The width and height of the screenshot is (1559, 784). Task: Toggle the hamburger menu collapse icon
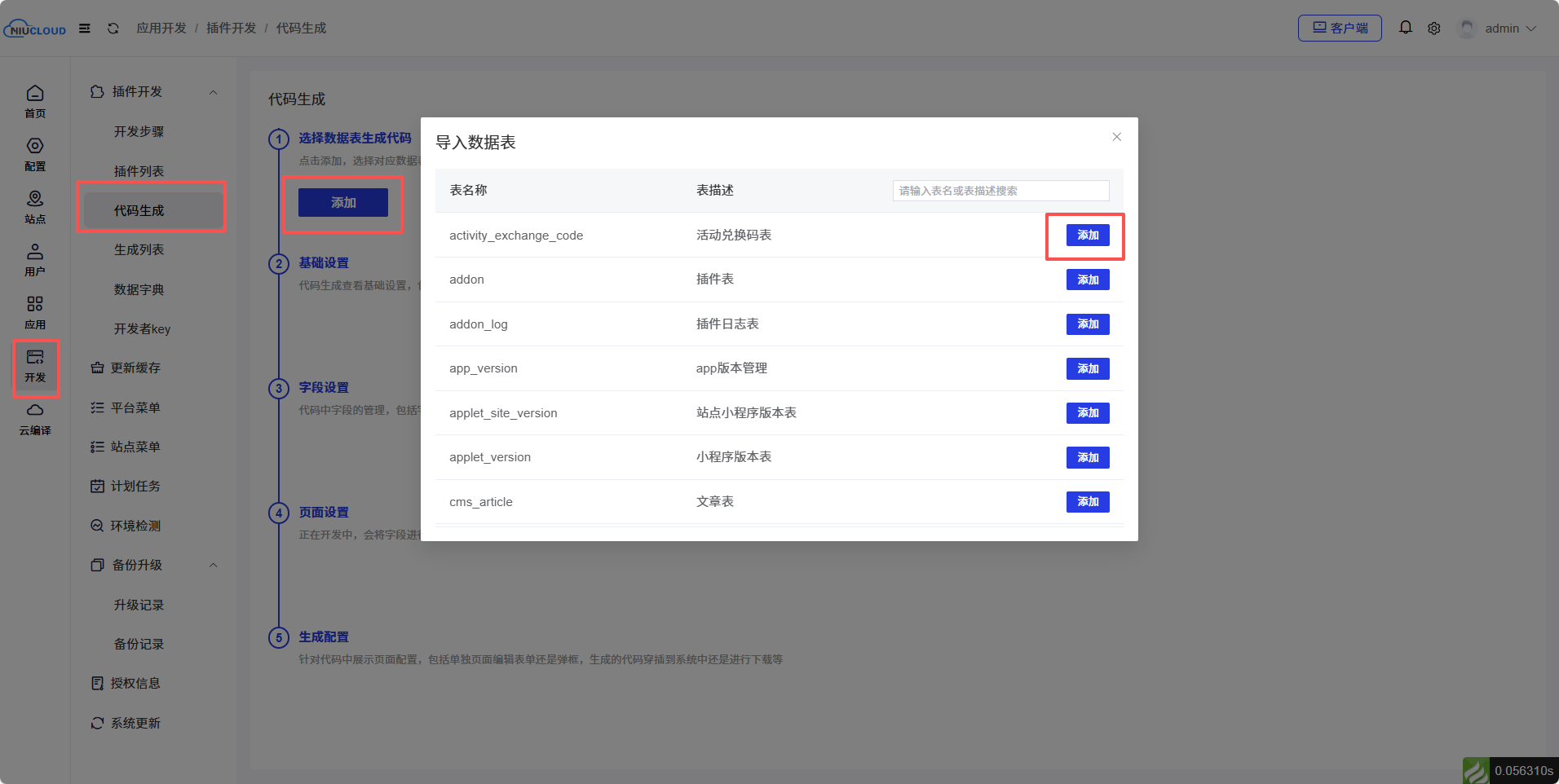[x=85, y=29]
